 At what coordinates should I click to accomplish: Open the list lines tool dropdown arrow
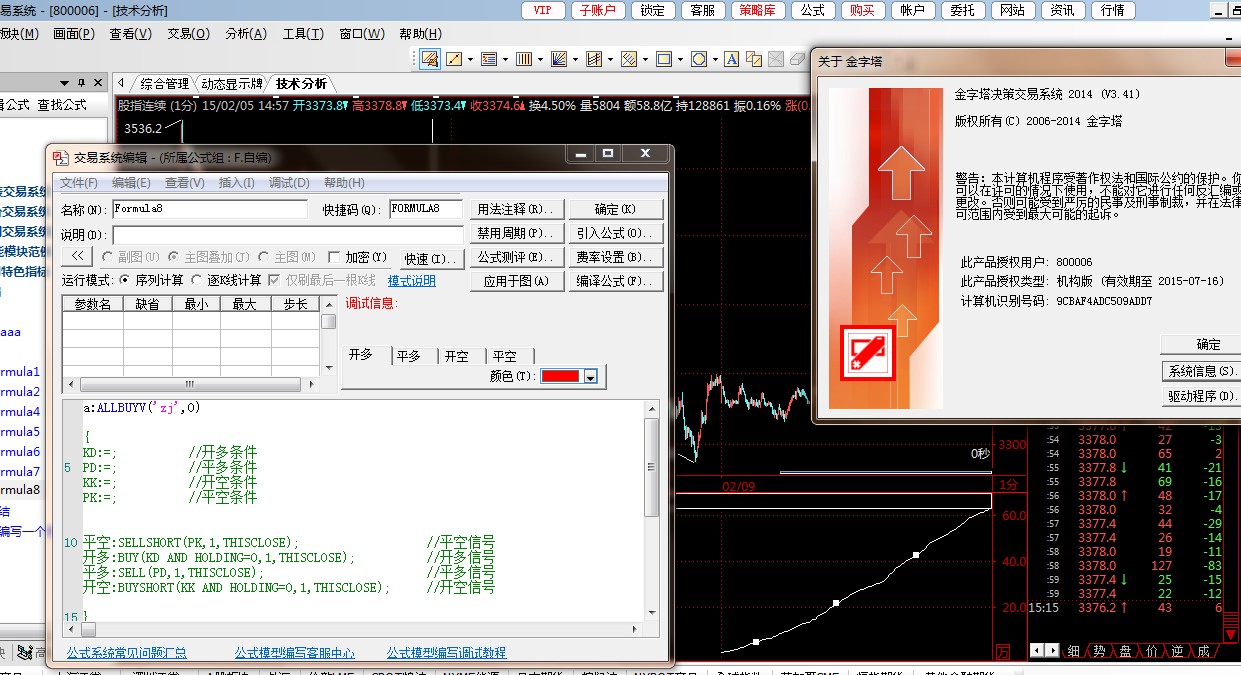(505, 59)
